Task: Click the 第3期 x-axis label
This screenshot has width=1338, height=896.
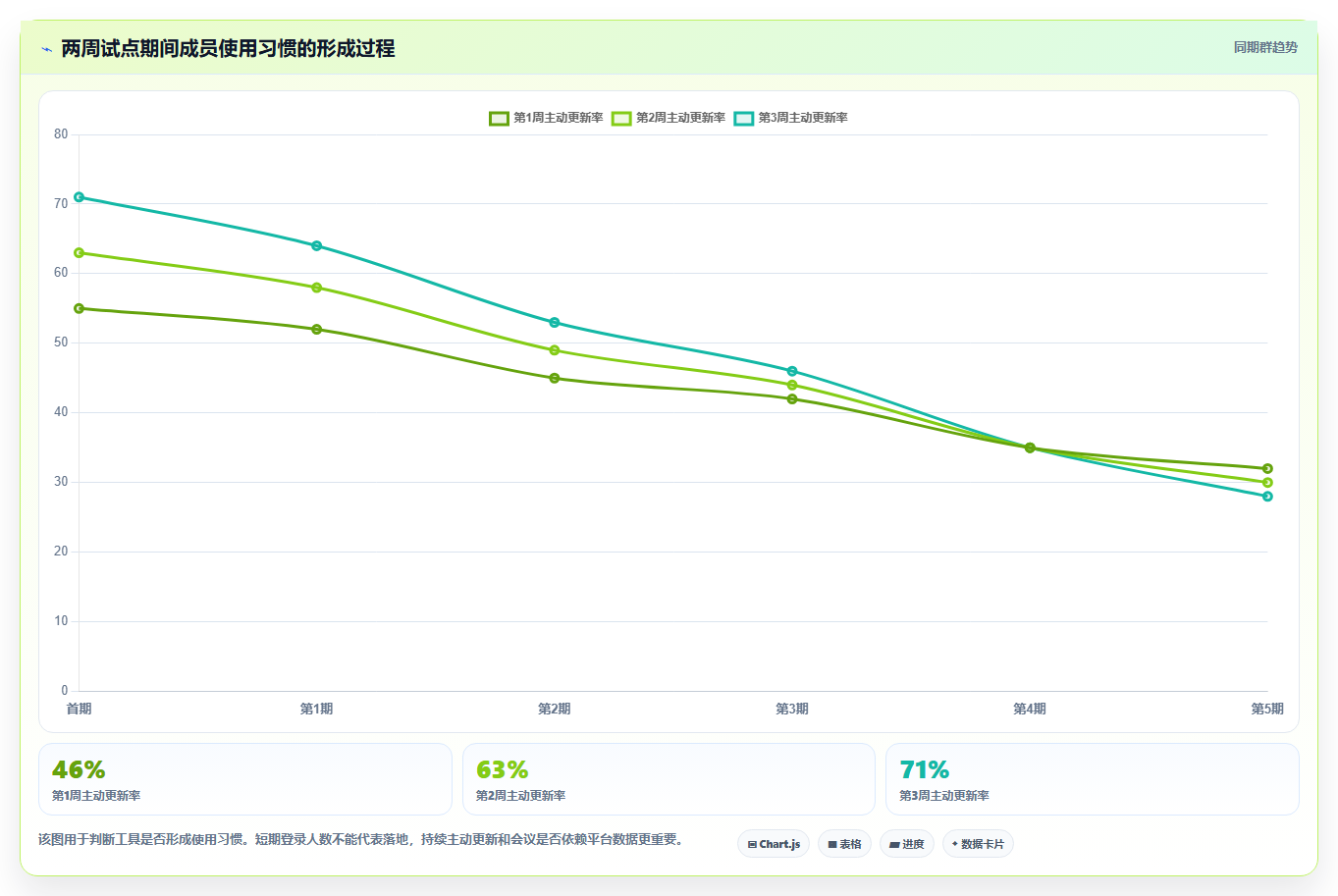Action: click(x=792, y=709)
